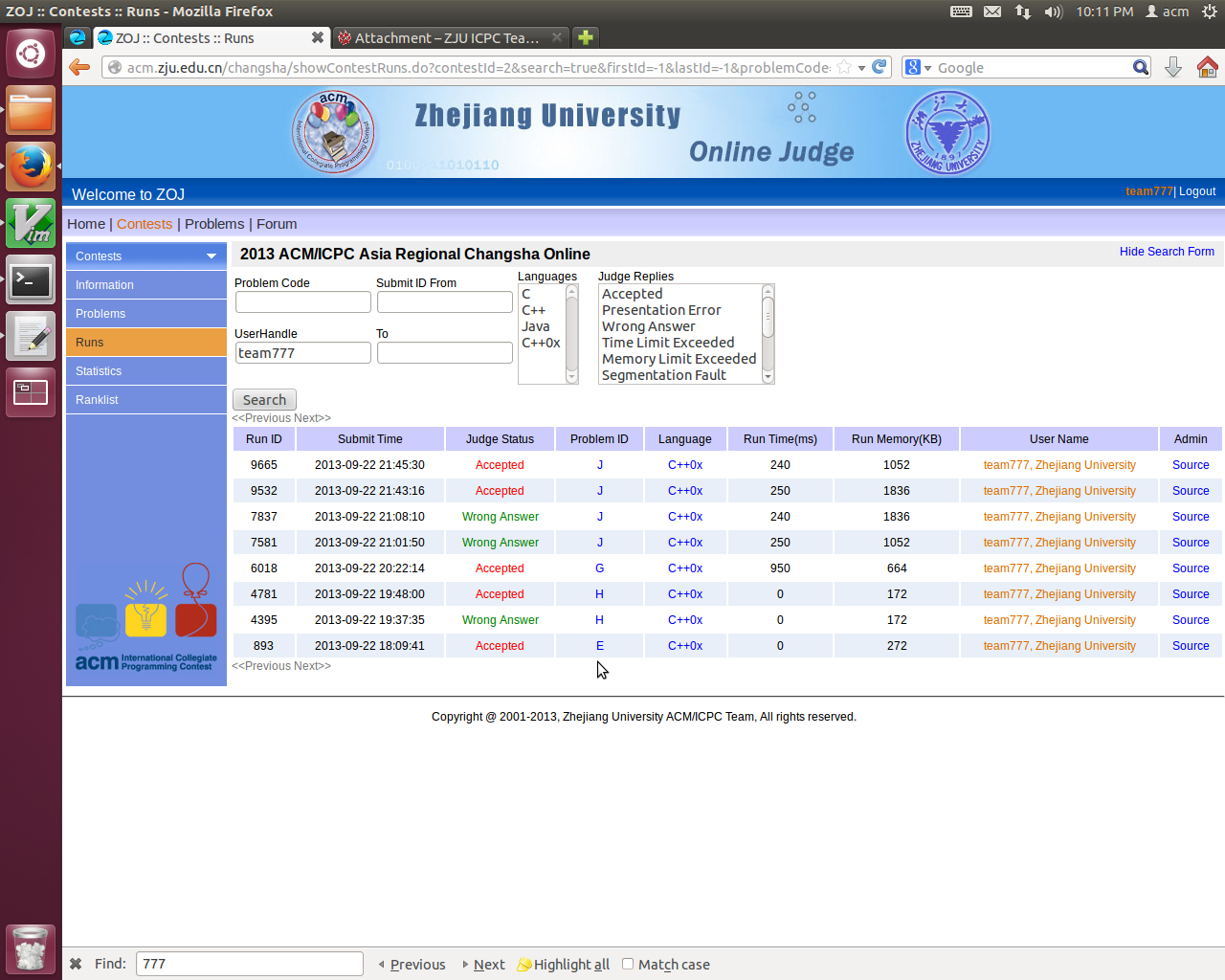This screenshot has height=980, width=1225.
Task: Open Terminal from the Ubuntu launcher
Action: tap(31, 280)
